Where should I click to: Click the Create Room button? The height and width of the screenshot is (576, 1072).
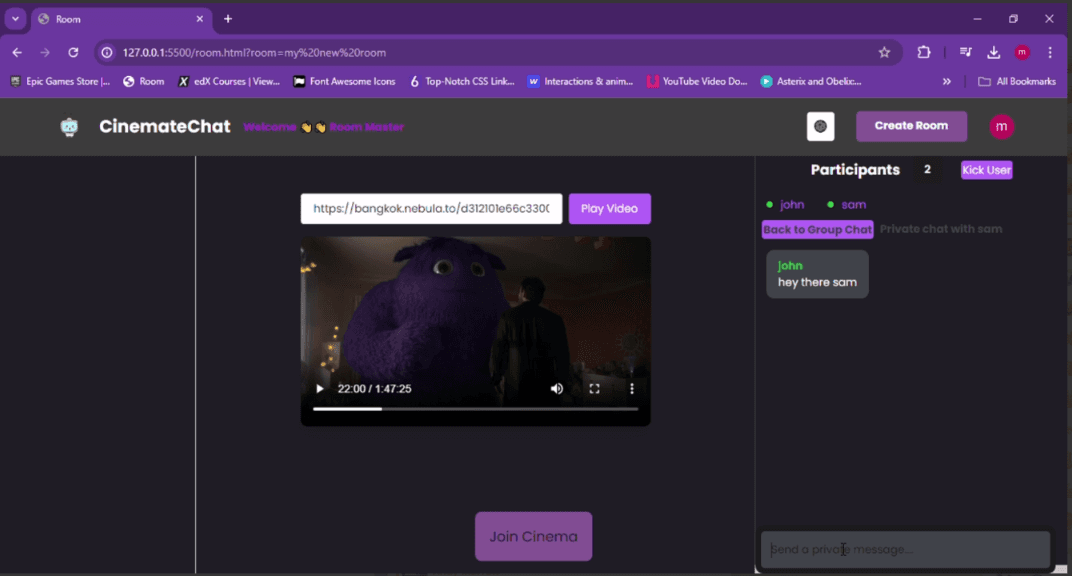point(911,126)
